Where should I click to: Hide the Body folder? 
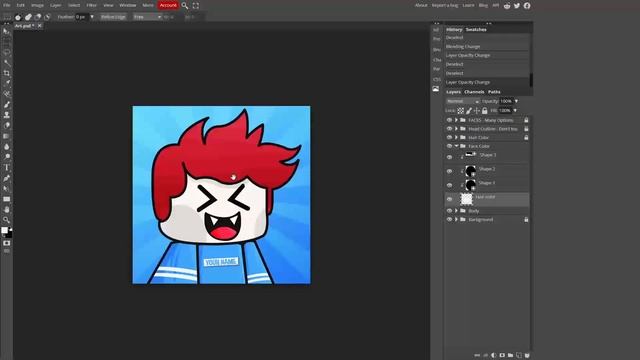tap(449, 211)
